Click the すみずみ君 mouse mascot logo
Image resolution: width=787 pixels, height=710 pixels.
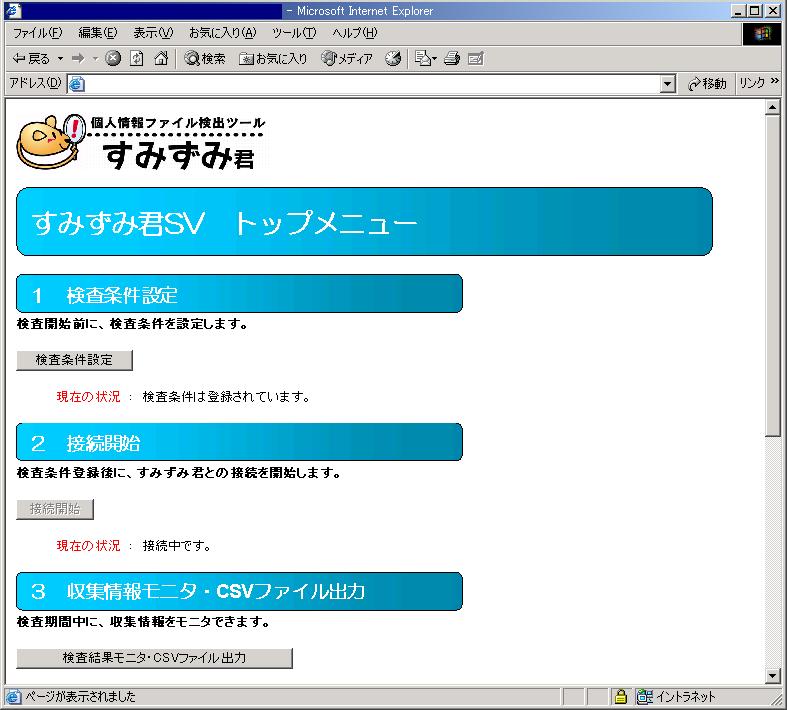[x=50, y=141]
